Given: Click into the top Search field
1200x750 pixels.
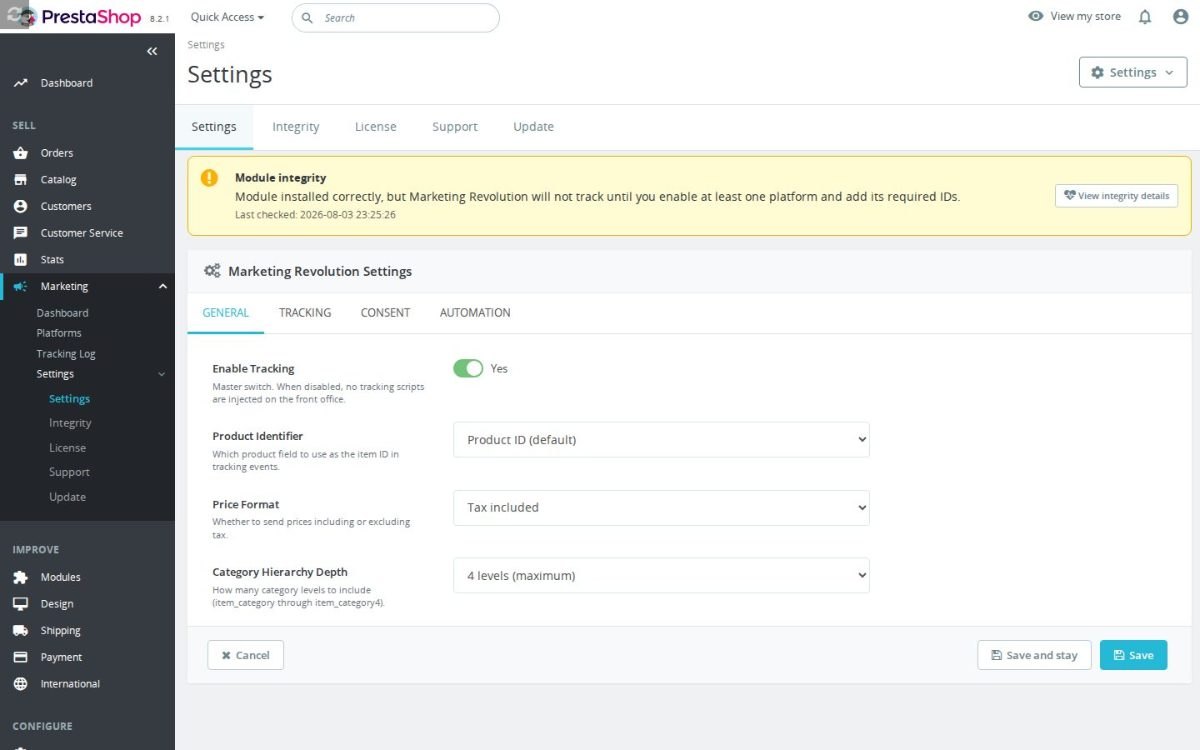Looking at the screenshot, I should 396,18.
